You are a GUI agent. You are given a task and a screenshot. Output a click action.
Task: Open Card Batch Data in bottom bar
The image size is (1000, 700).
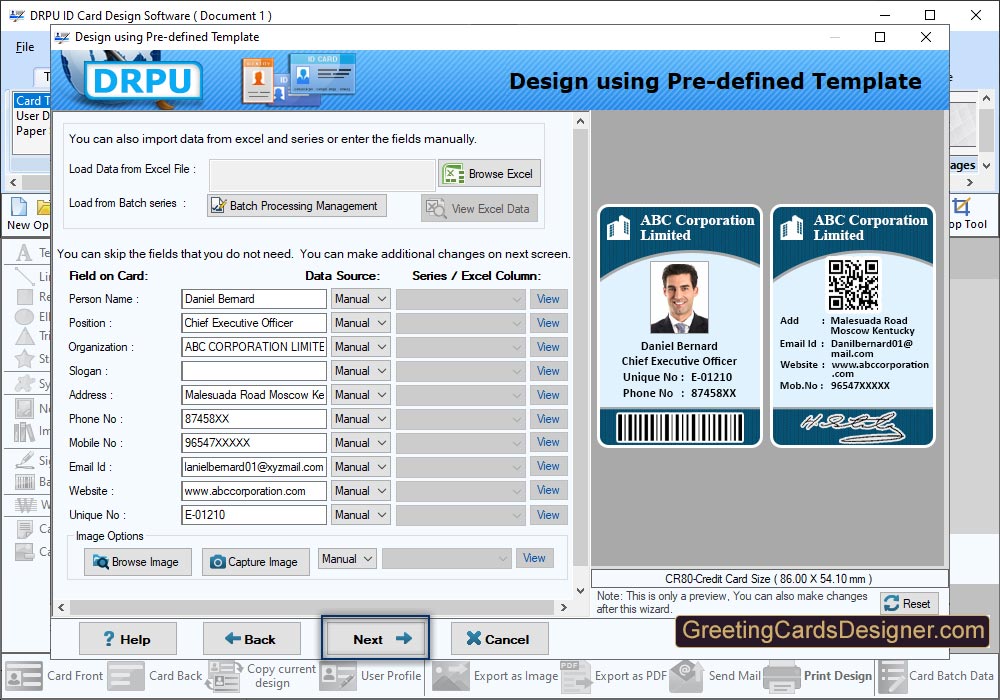pos(936,676)
